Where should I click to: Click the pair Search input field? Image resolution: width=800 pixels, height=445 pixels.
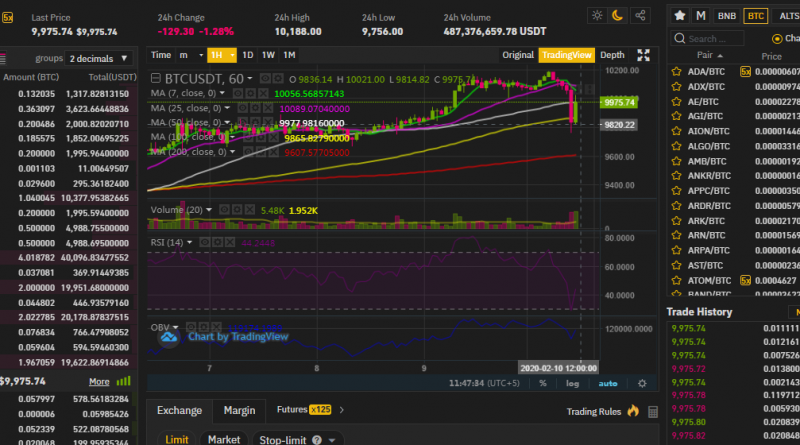pyautogui.click(x=707, y=38)
